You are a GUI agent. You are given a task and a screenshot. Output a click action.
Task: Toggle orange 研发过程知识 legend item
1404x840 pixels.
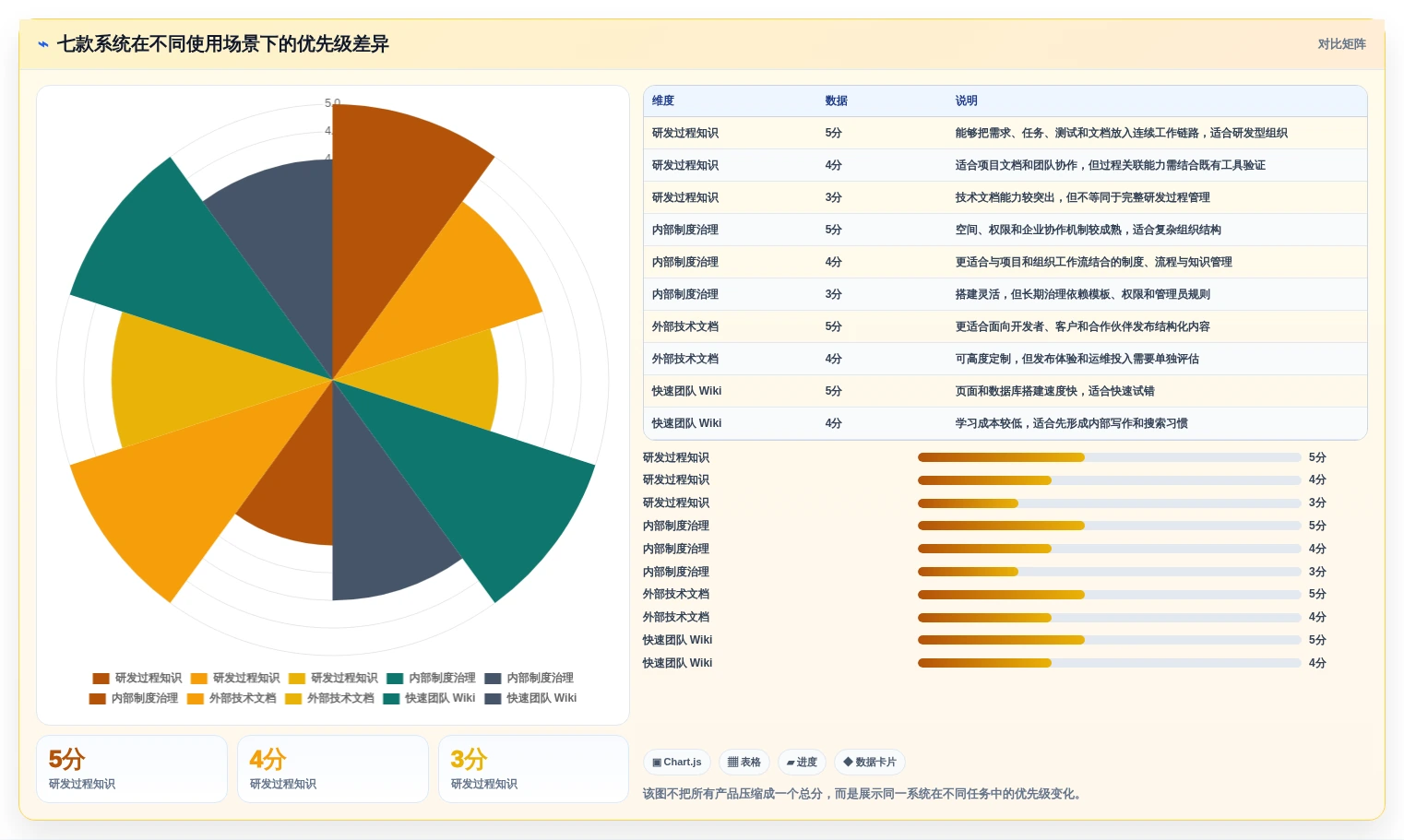234,678
